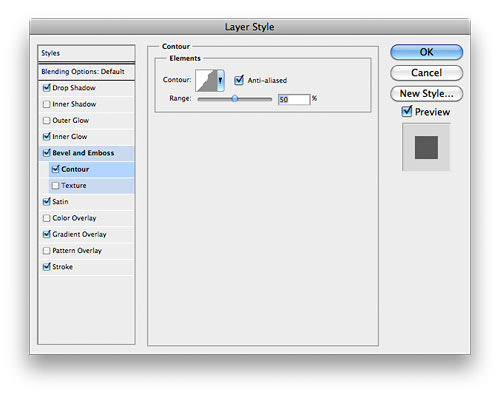
Task: Click the Cancel button
Action: [426, 73]
